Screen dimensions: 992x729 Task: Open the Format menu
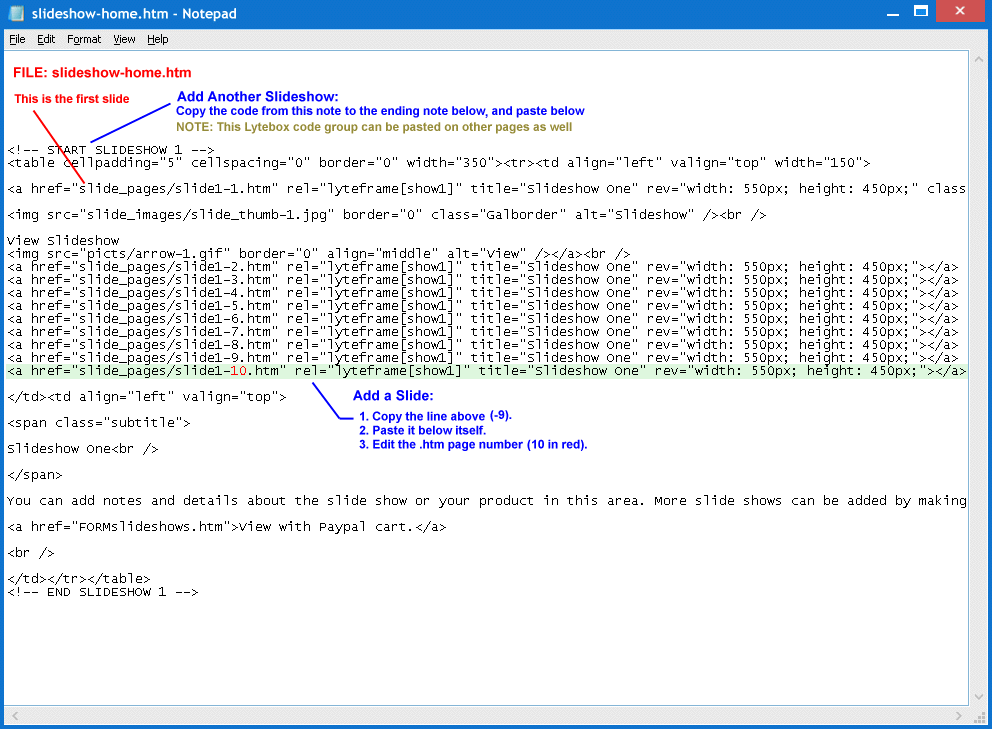click(x=84, y=39)
